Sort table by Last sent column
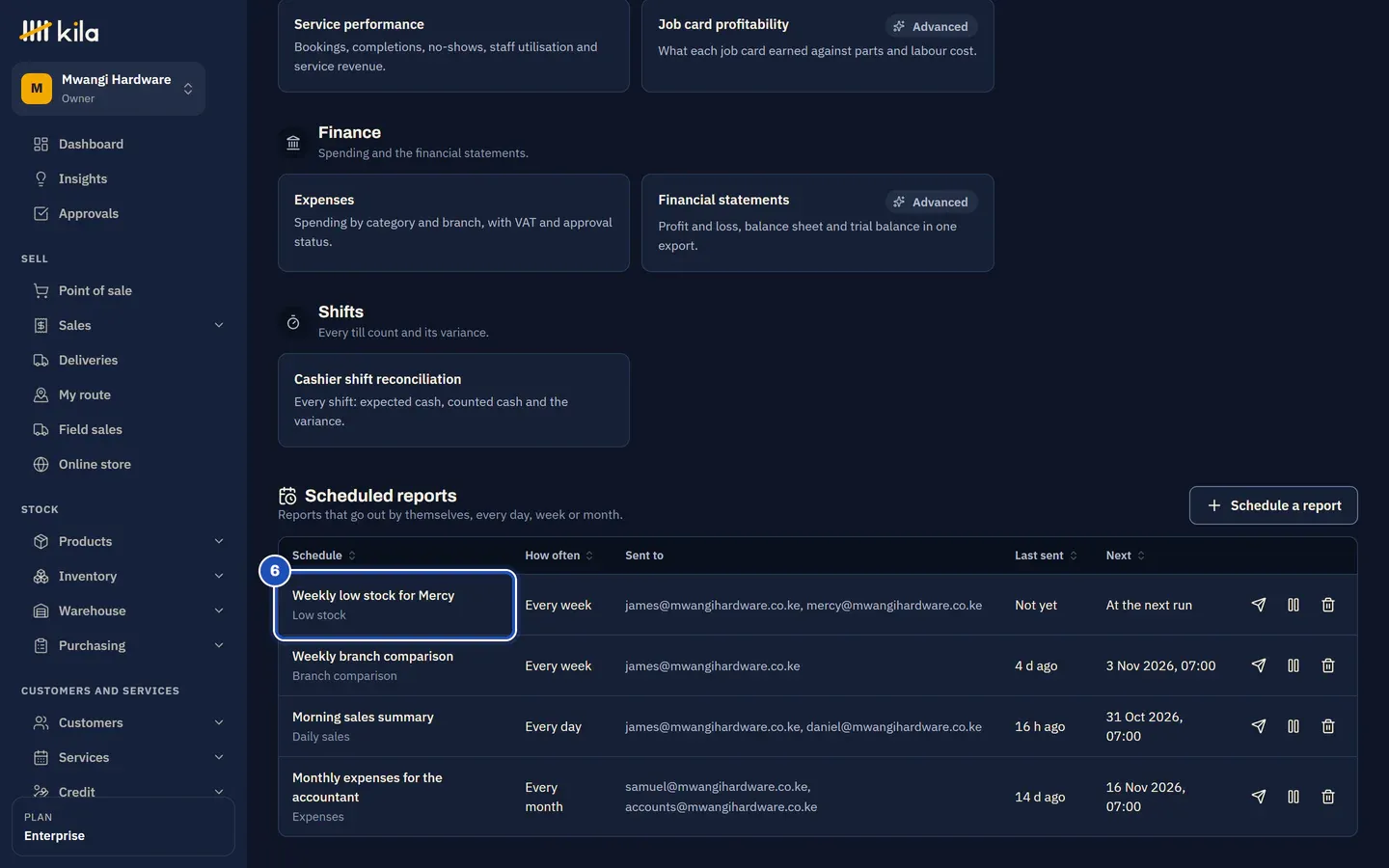The width and height of the screenshot is (1389, 868). pyautogui.click(x=1046, y=556)
